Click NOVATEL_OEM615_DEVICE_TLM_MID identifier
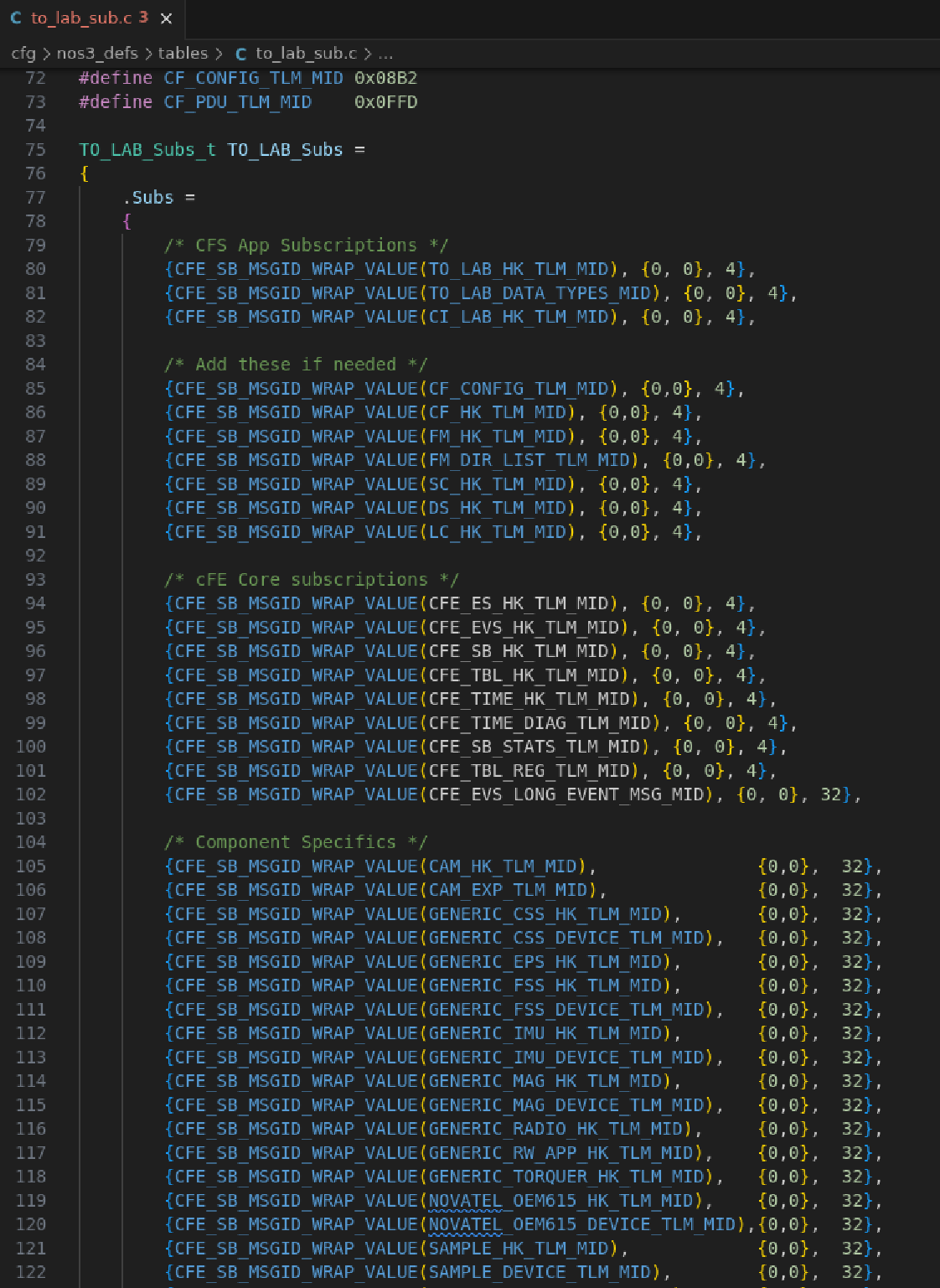Image resolution: width=940 pixels, height=1288 pixels. [582, 1224]
